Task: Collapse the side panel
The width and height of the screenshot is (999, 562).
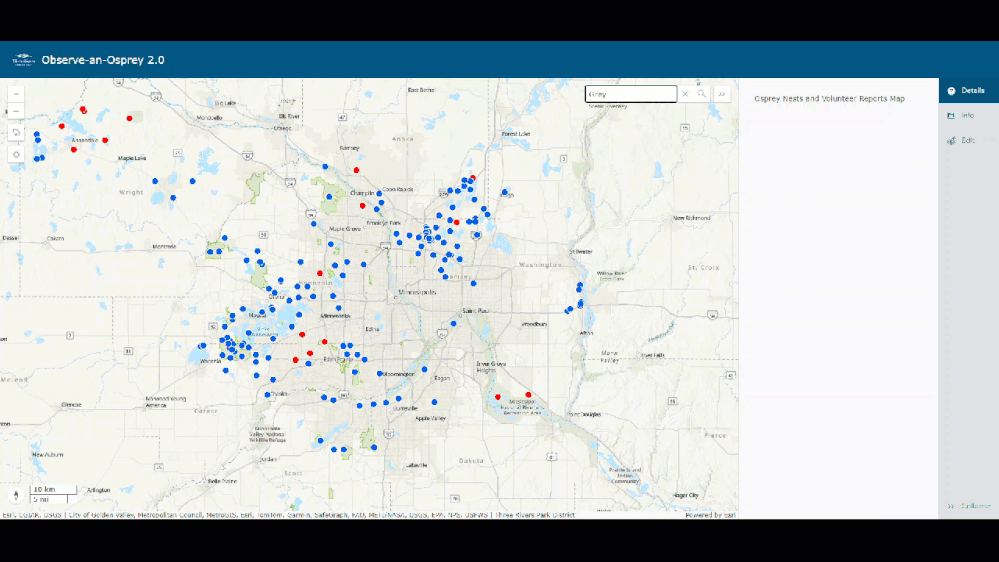Action: pos(968,506)
